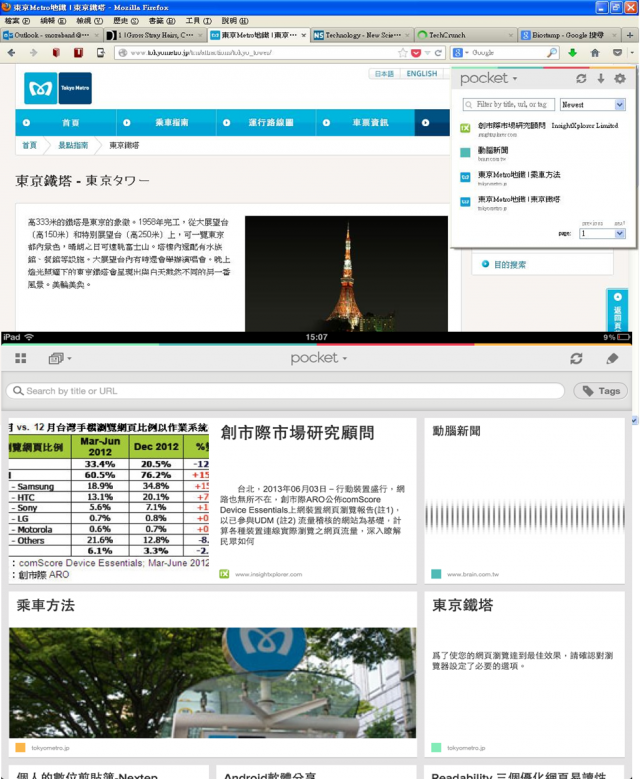This screenshot has width=640, height=780.
Task: Reload the page with the address bar refresh icon
Action: [438, 53]
